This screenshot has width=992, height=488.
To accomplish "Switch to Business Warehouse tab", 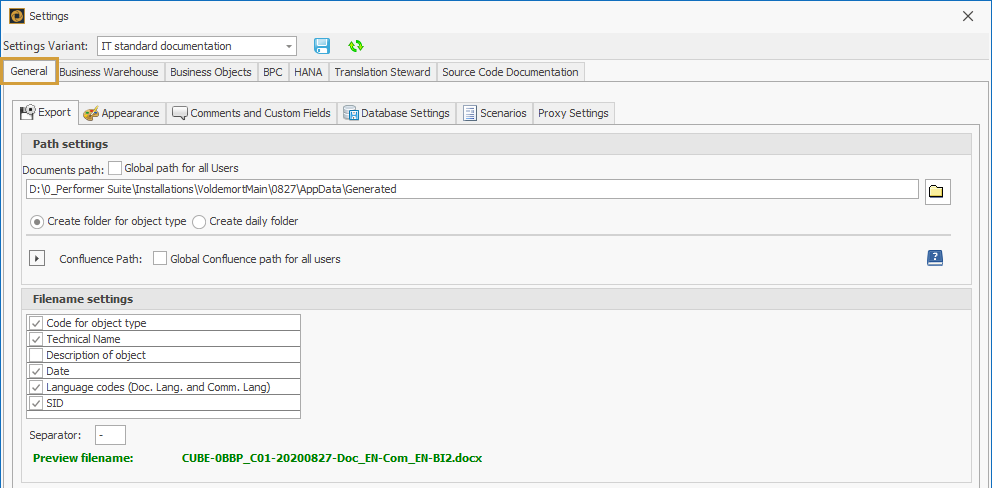I will [108, 72].
